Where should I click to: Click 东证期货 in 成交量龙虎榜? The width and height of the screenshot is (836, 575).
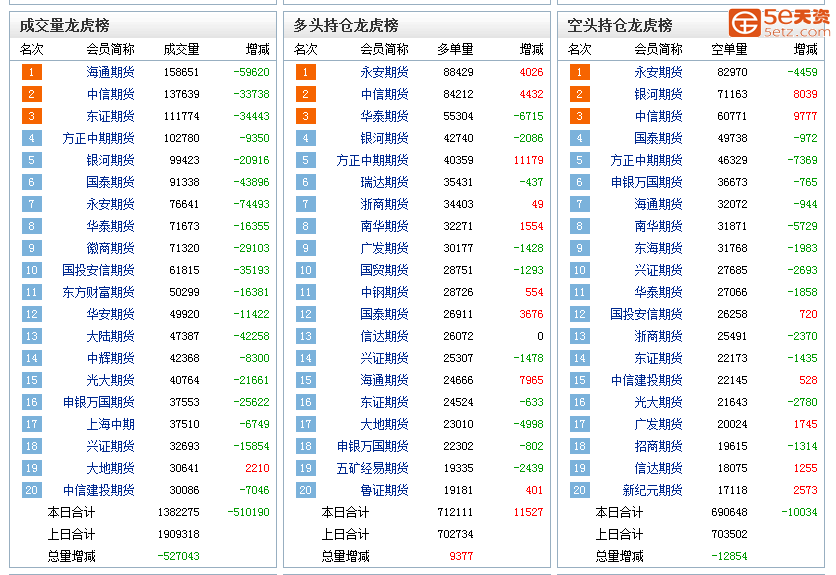pyautogui.click(x=110, y=116)
